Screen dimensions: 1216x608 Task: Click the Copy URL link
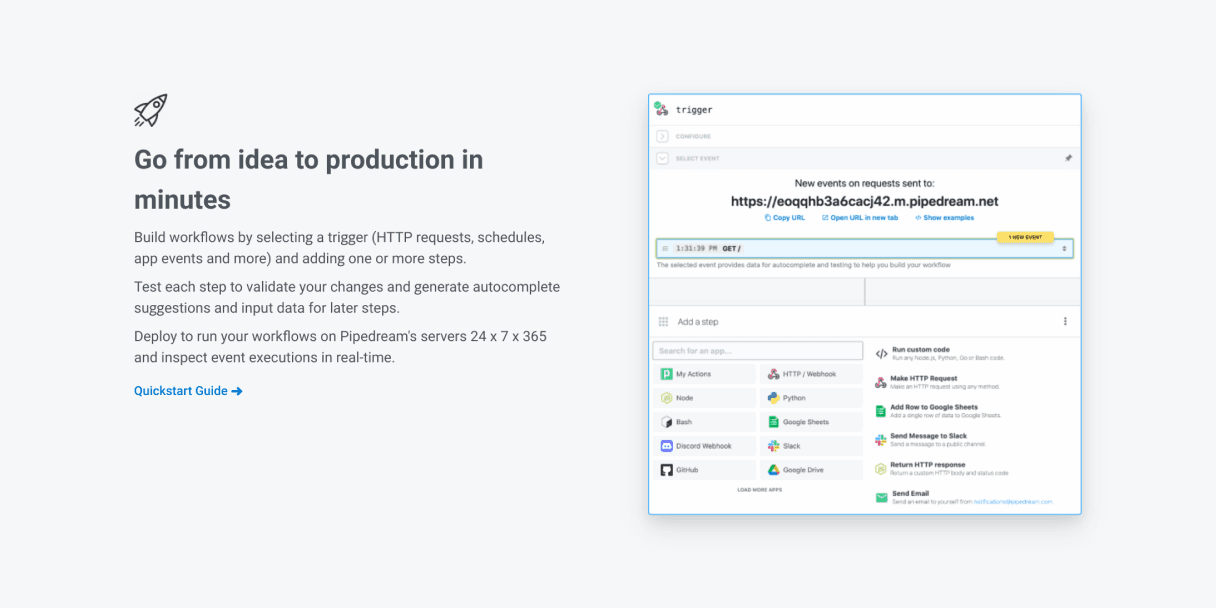[x=785, y=217]
